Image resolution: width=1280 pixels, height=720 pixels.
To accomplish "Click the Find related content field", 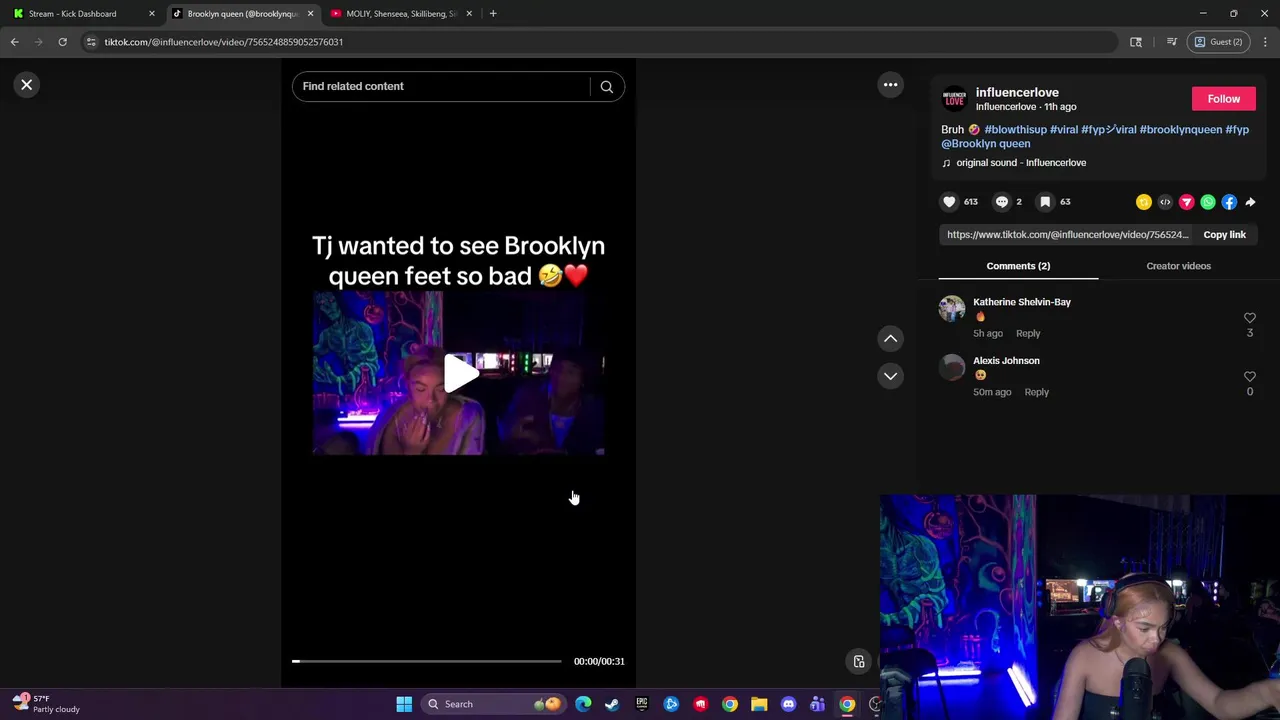I will point(440,86).
